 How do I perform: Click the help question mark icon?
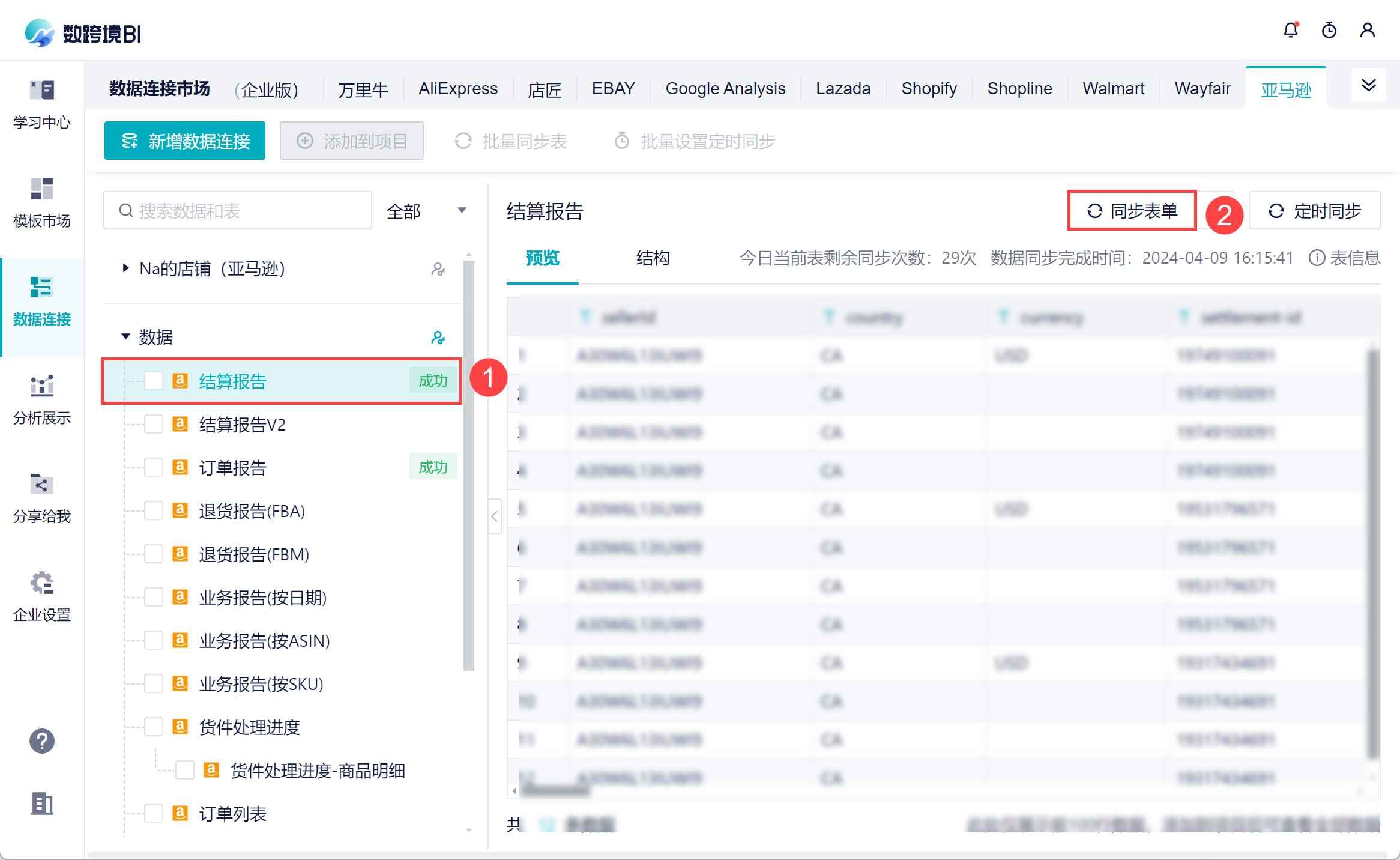tap(42, 741)
